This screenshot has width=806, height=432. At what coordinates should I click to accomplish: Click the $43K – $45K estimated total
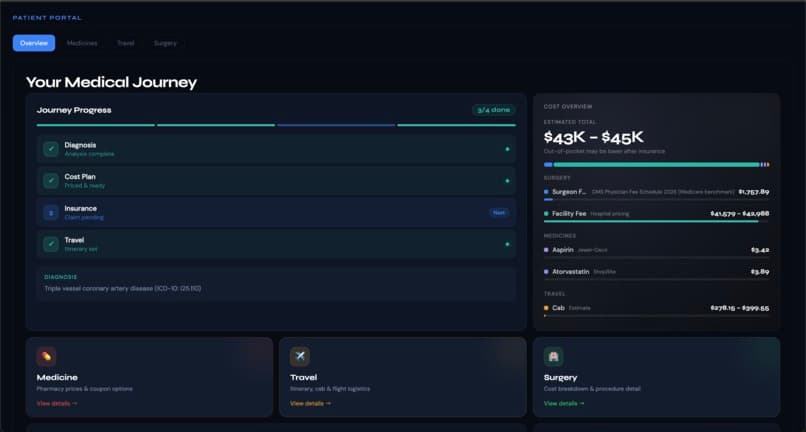point(594,137)
